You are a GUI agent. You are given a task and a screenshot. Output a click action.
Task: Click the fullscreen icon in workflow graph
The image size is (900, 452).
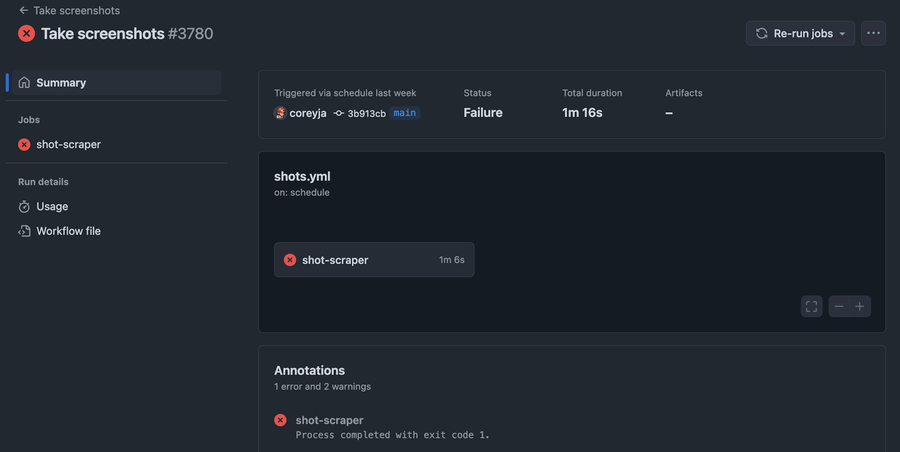[811, 306]
